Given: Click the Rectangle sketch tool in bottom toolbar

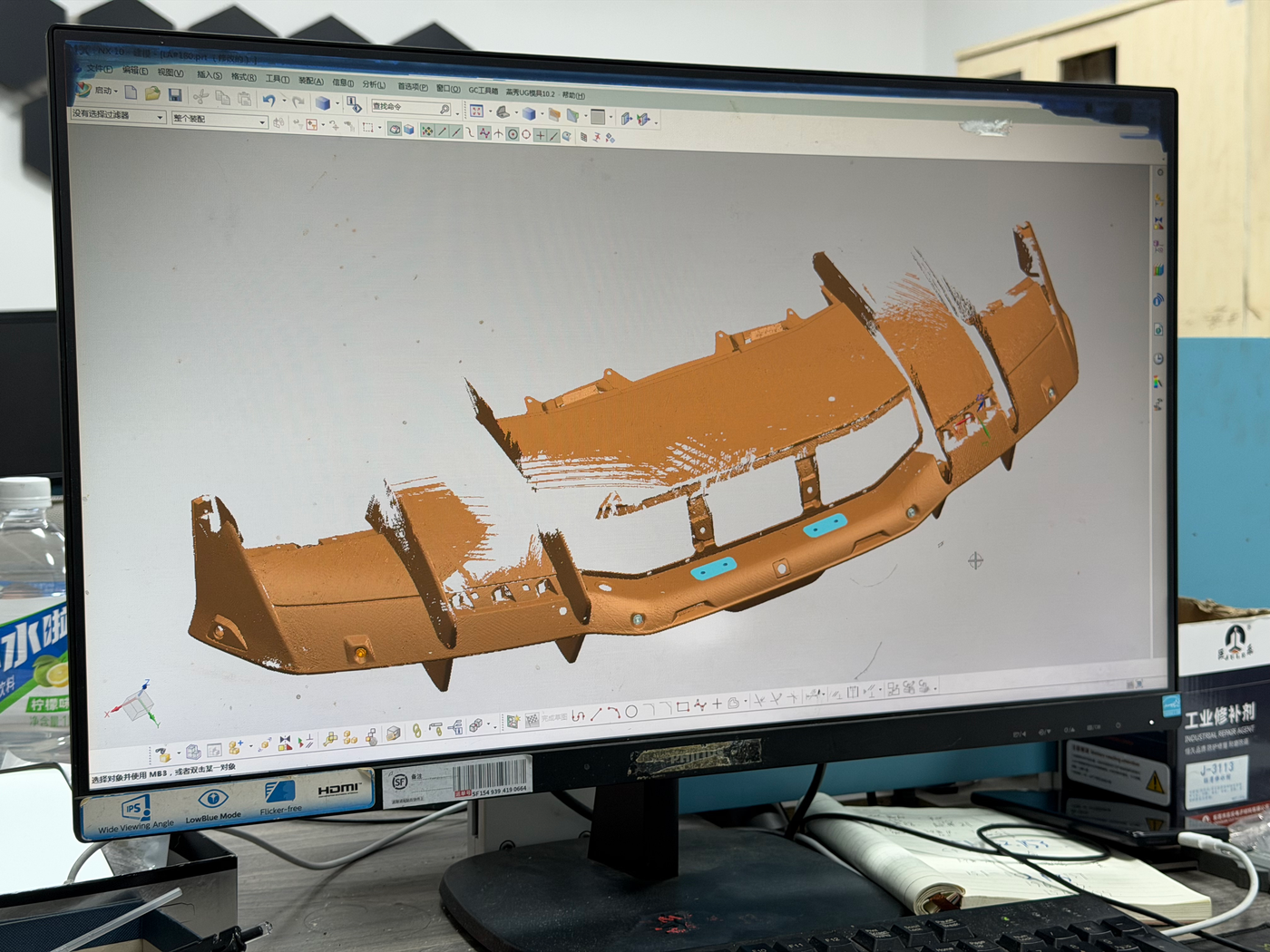Looking at the screenshot, I should pos(682,707).
